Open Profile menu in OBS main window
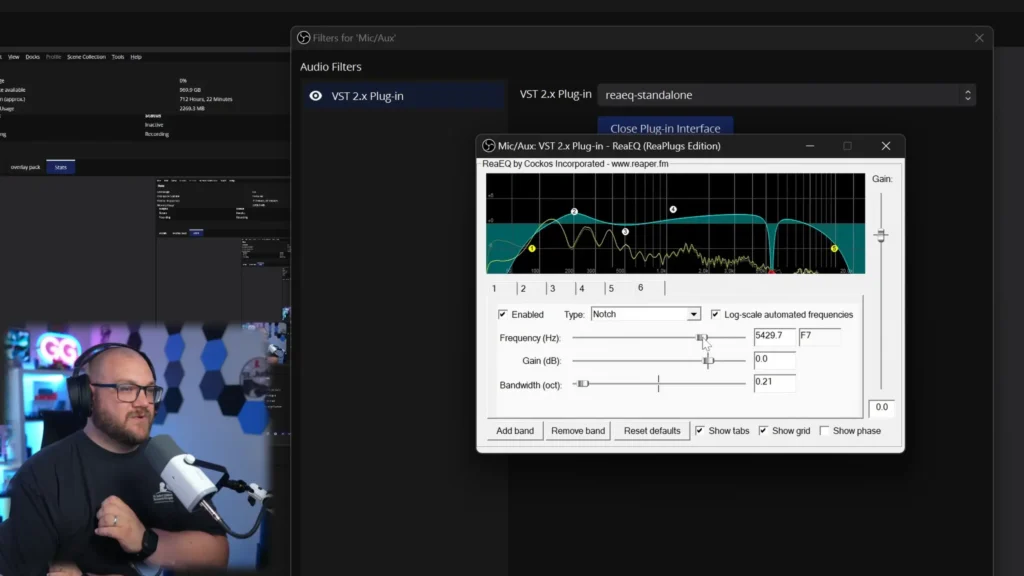 click(54, 57)
